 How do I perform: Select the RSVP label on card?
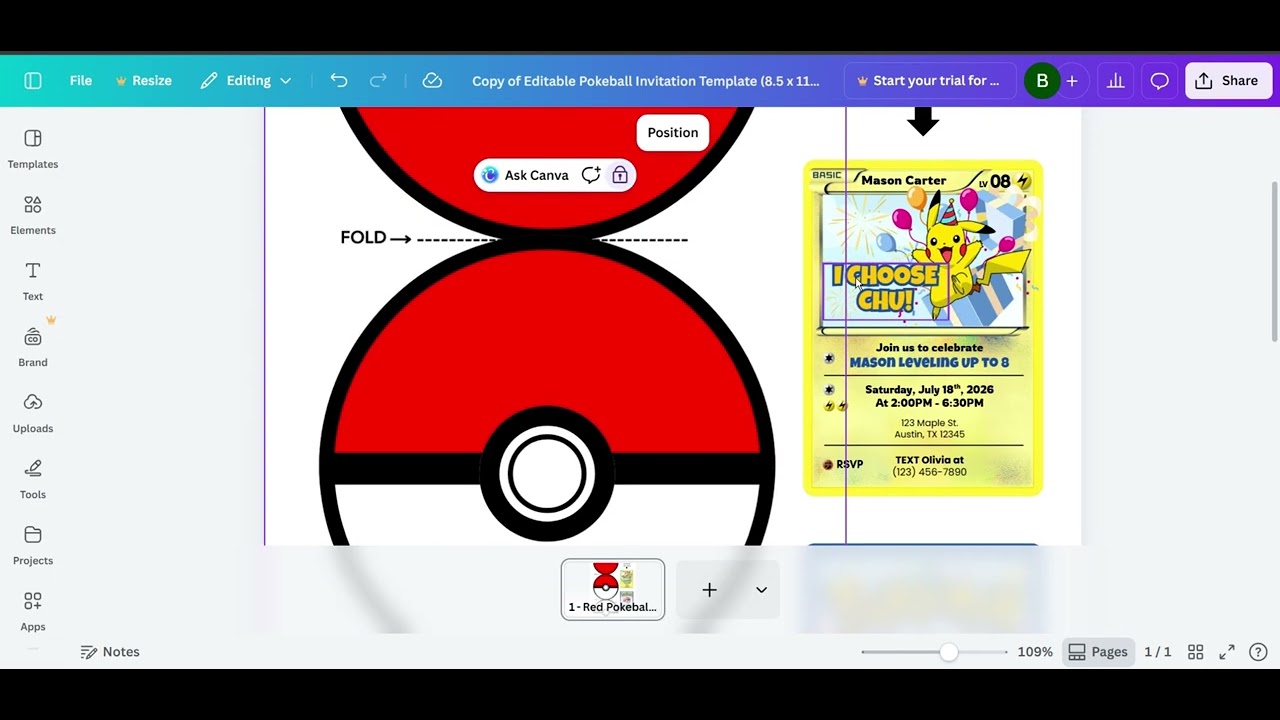[x=849, y=465]
